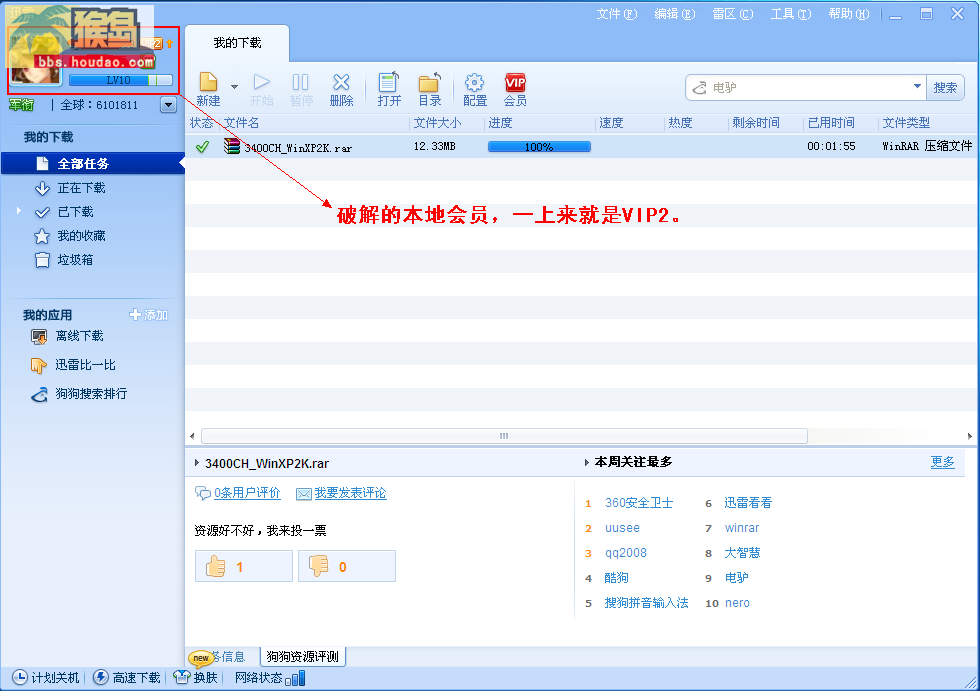The image size is (980, 691).
Task: Open the nero ranking link
Action: pos(737,603)
